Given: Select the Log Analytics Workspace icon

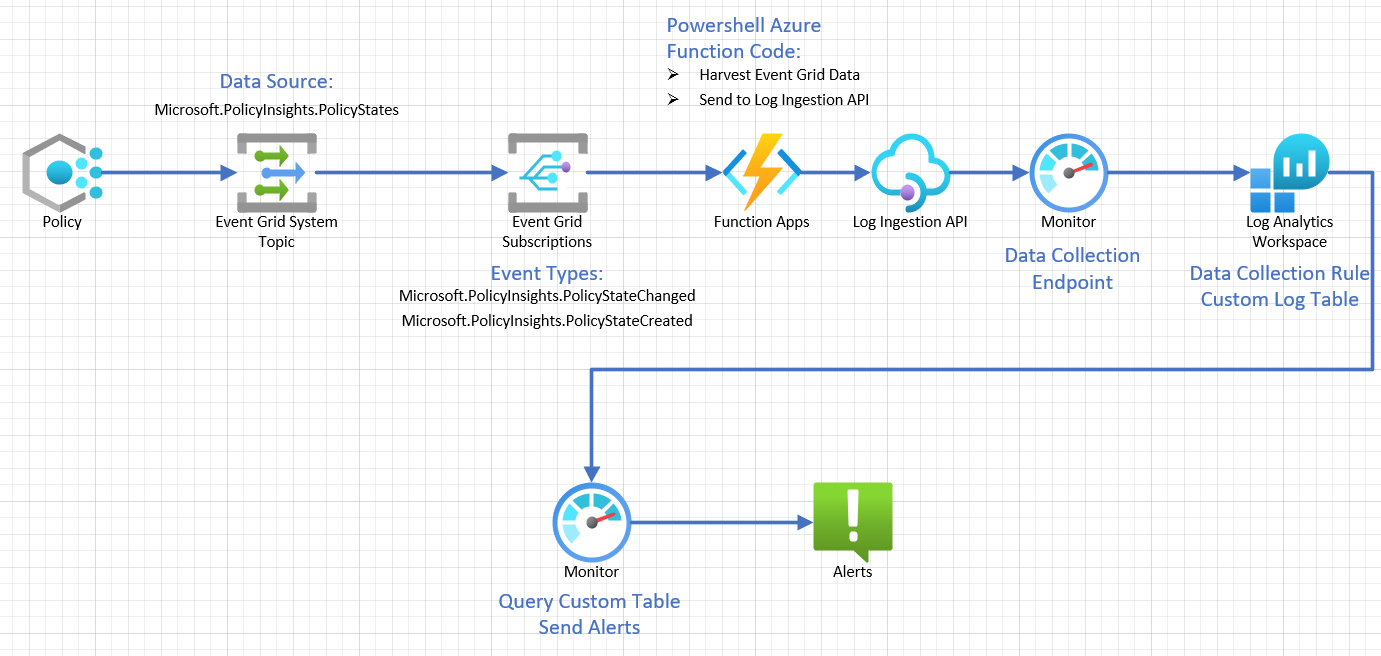Looking at the screenshot, I should (x=1289, y=172).
